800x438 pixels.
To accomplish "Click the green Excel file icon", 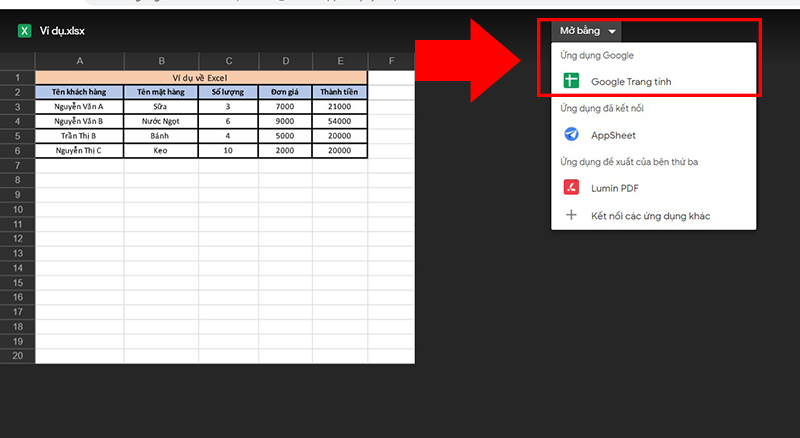I will 24,31.
